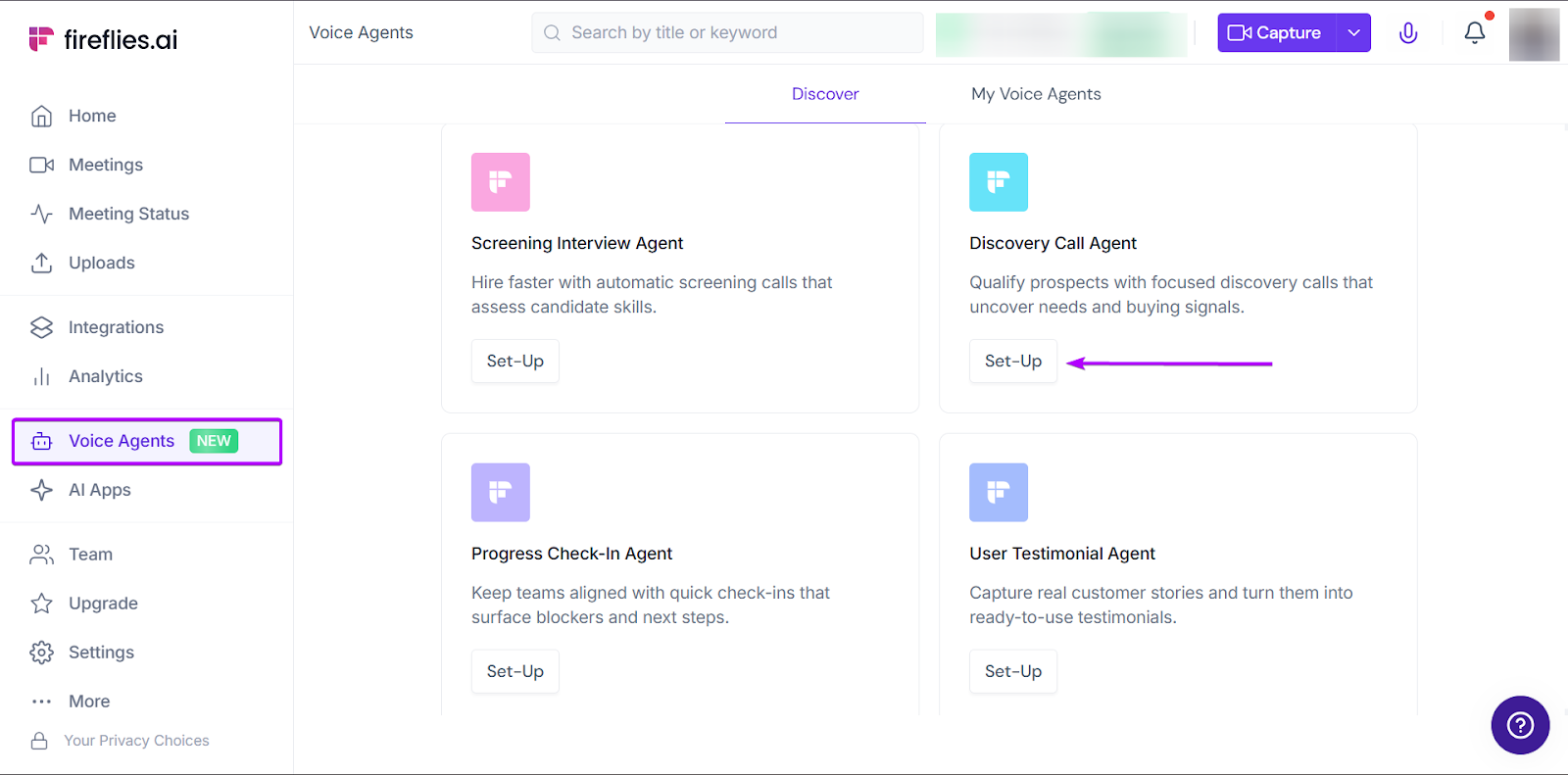Click the privacy lock icon
Image resolution: width=1568 pixels, height=775 pixels.
(x=39, y=741)
